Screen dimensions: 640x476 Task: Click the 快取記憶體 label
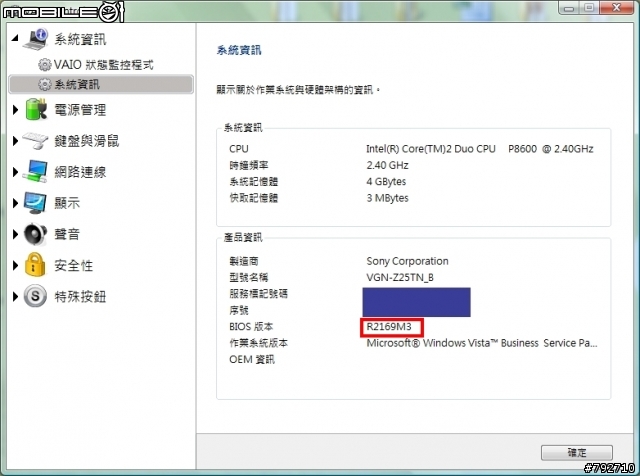click(253, 198)
